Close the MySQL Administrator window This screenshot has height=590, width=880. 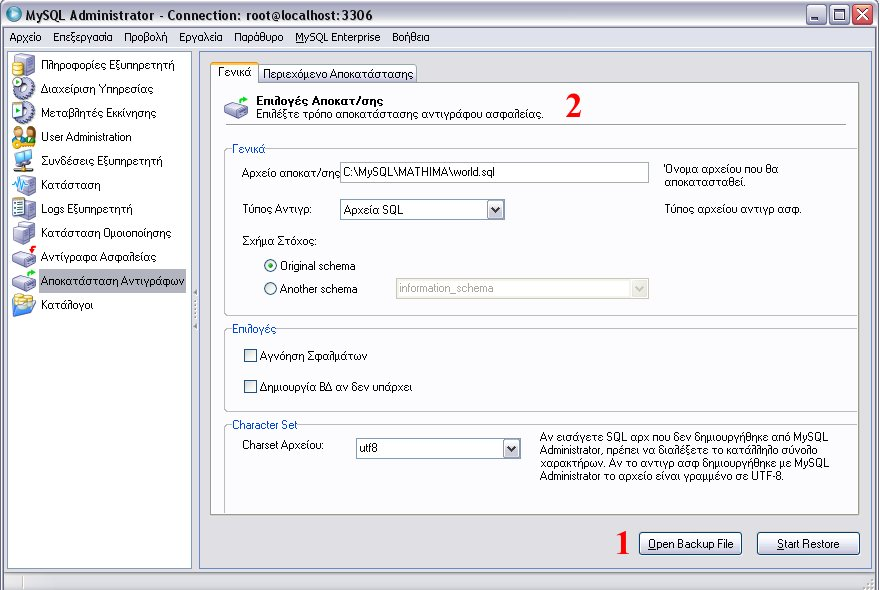[x=862, y=15]
